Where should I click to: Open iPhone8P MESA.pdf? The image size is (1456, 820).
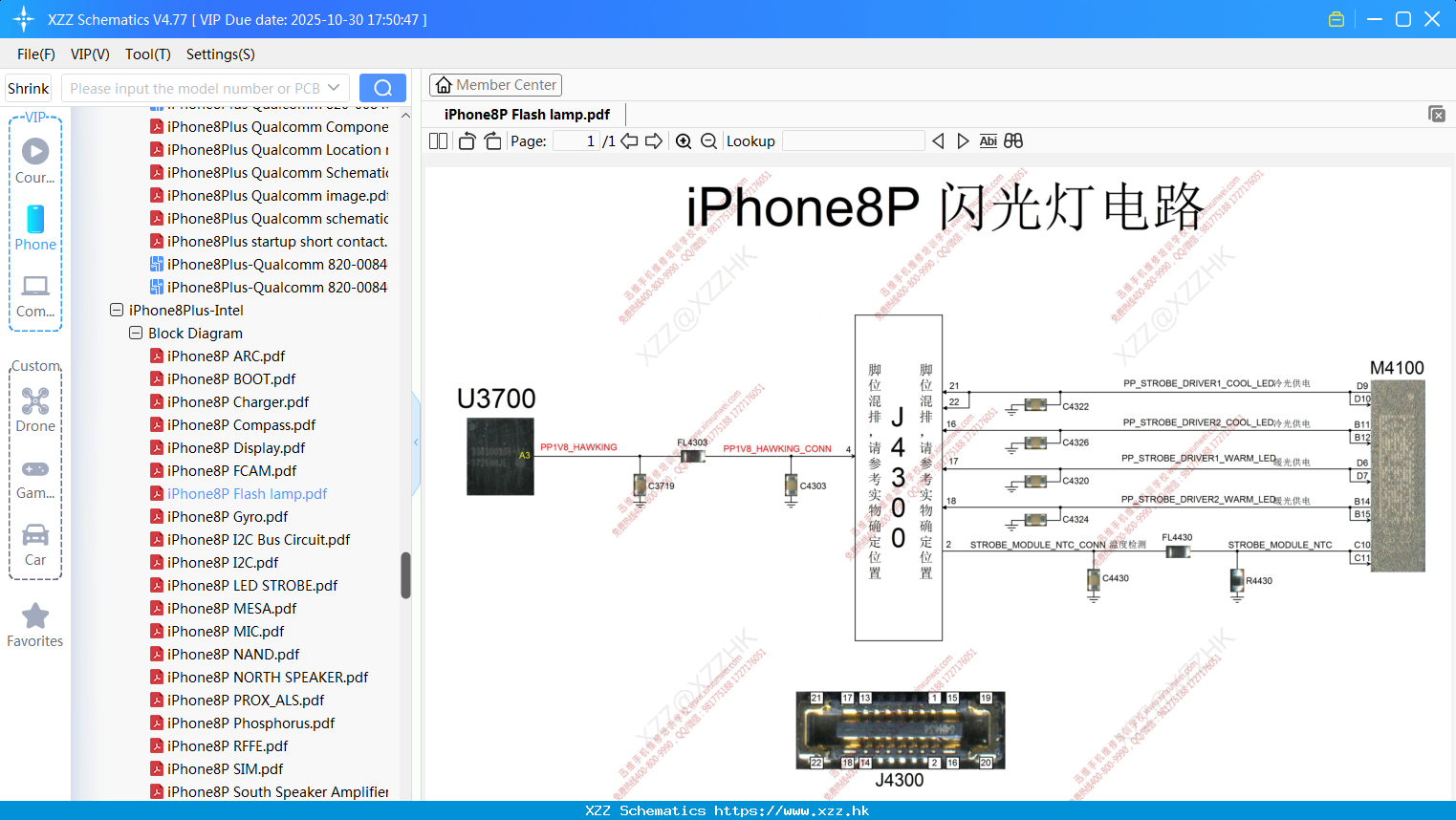click(x=231, y=609)
